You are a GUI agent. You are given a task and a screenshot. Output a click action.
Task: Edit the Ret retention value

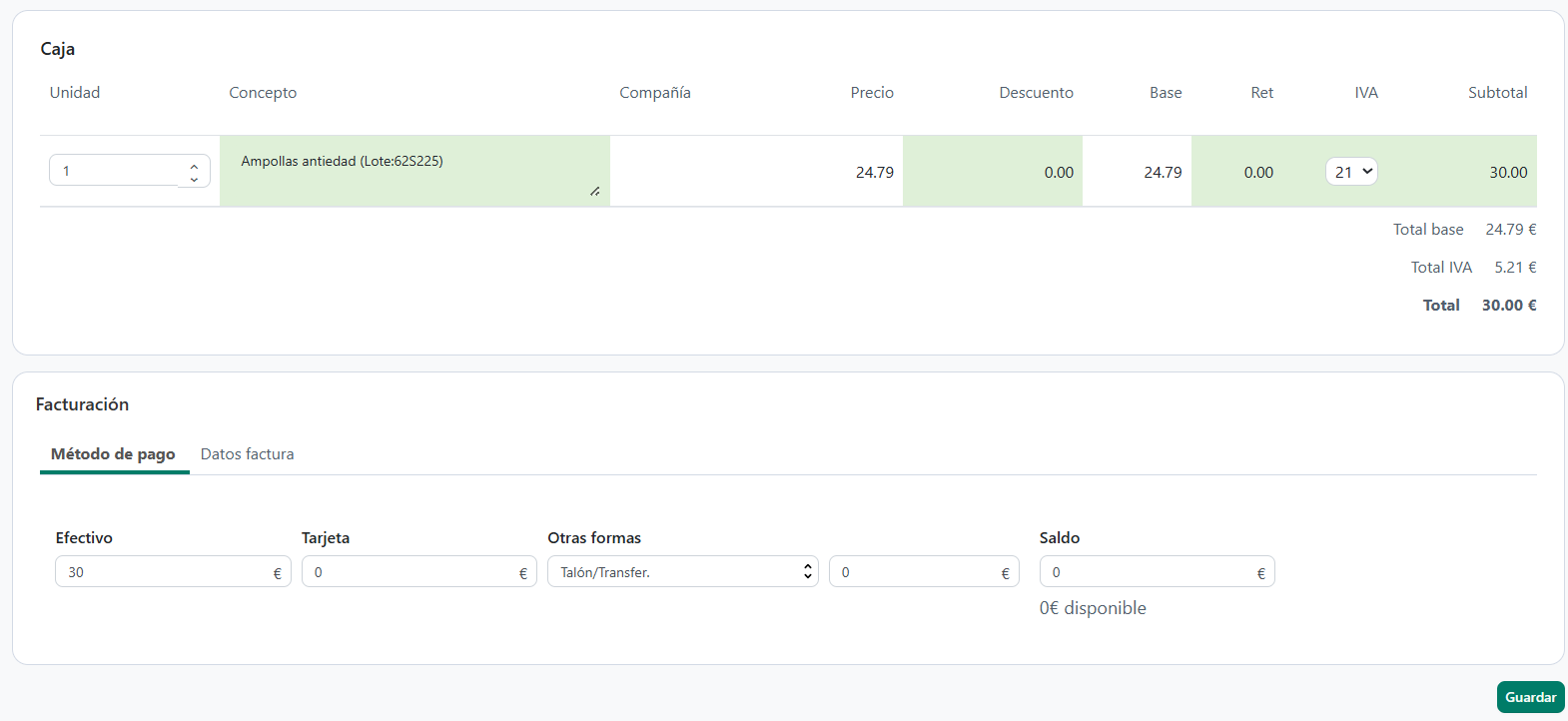pyautogui.click(x=1257, y=173)
